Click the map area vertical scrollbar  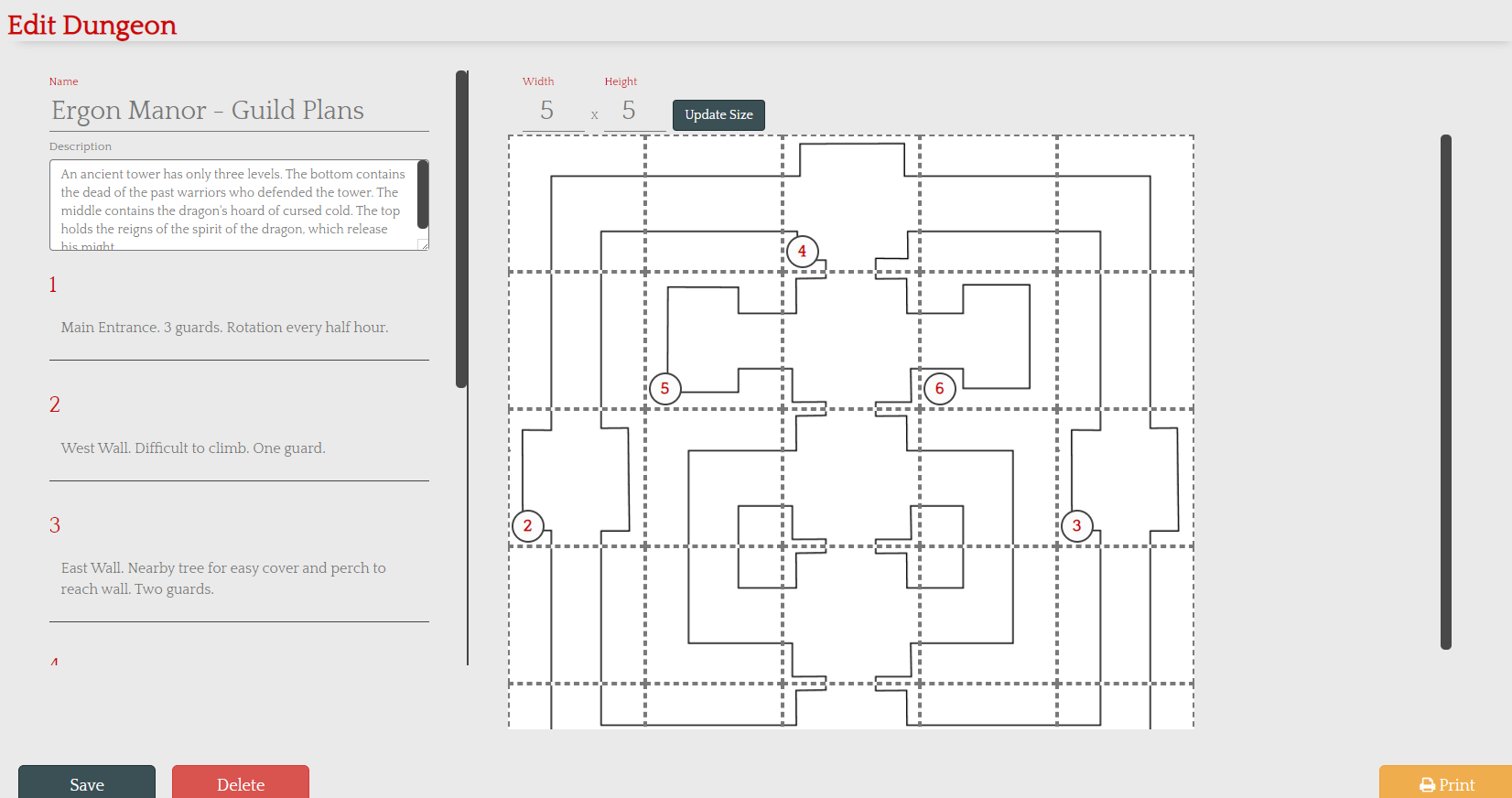click(1446, 392)
